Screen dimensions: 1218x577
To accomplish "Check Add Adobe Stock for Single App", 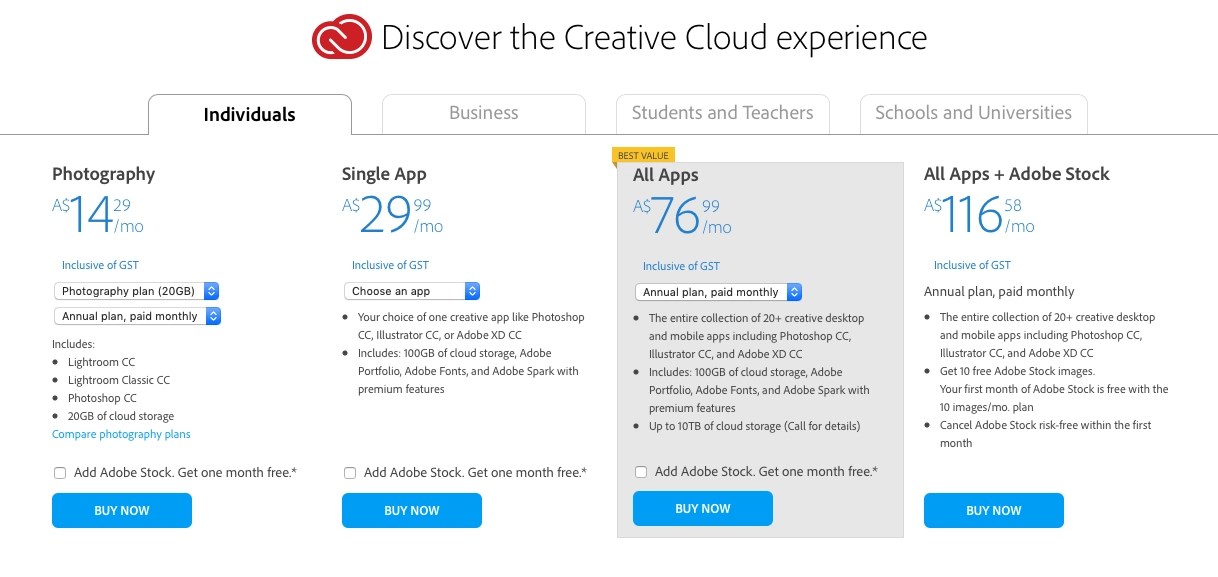I will (350, 472).
